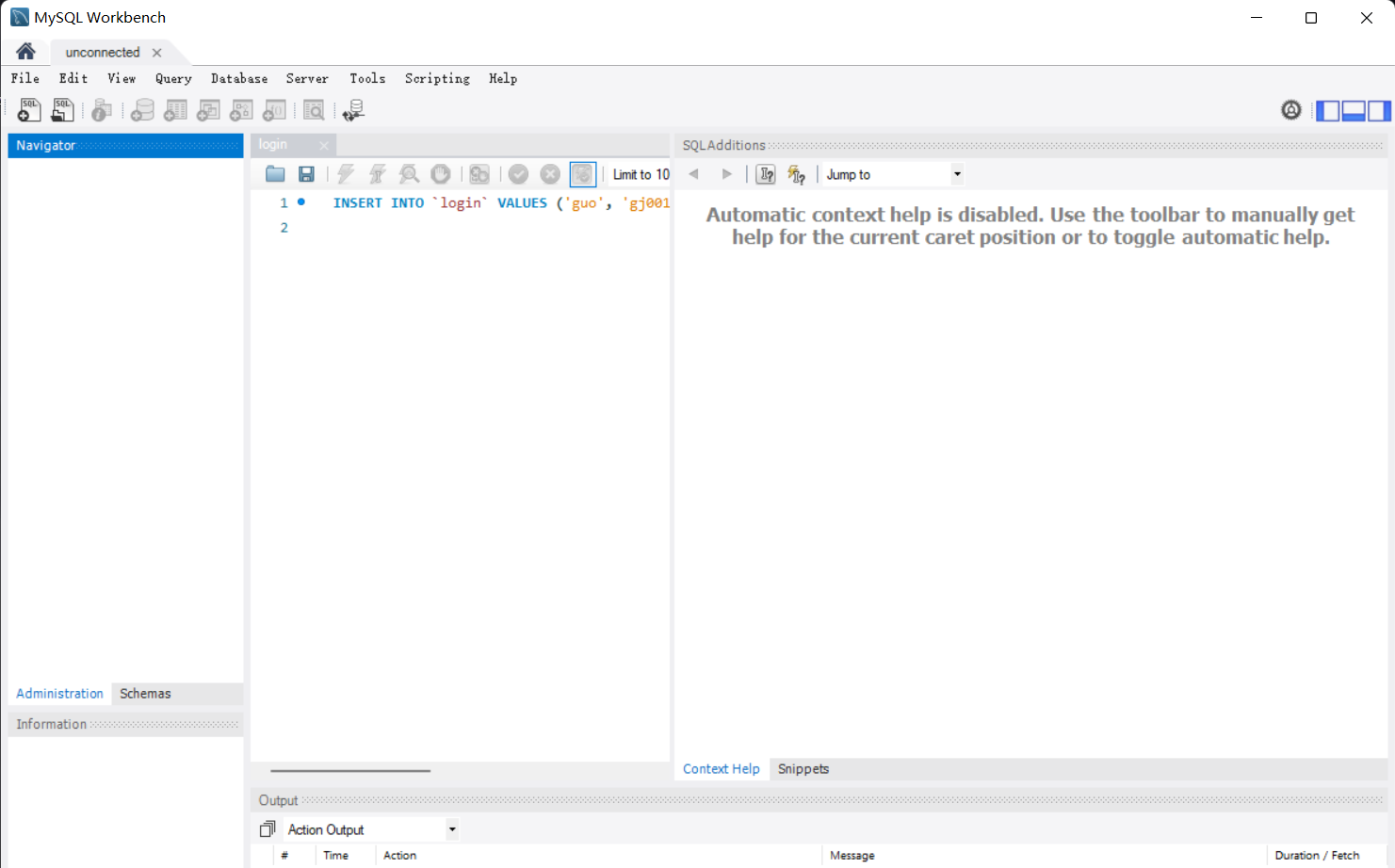
Task: Toggle automatic context help icon
Action: (x=797, y=174)
